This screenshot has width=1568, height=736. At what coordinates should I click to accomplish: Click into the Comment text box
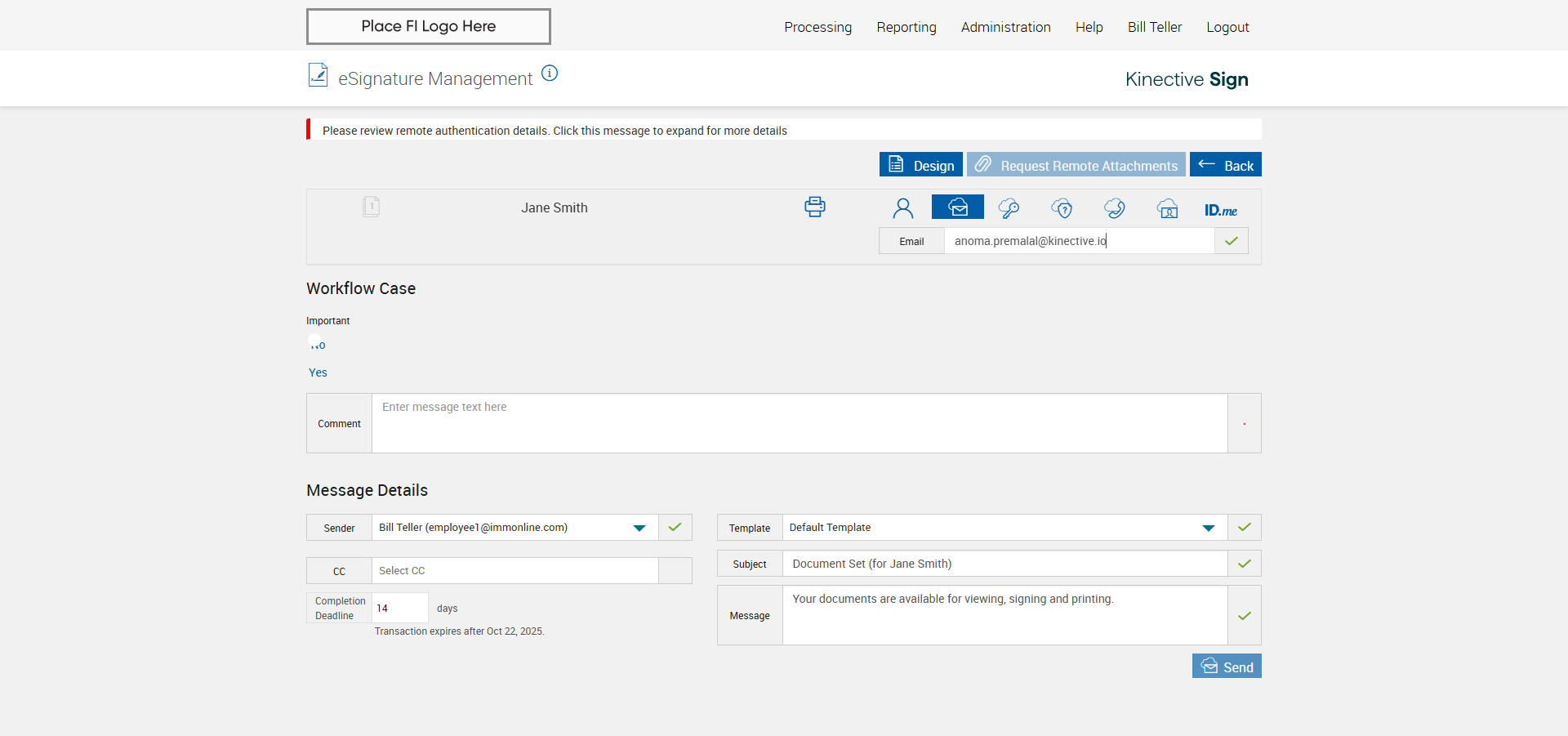[799, 423]
